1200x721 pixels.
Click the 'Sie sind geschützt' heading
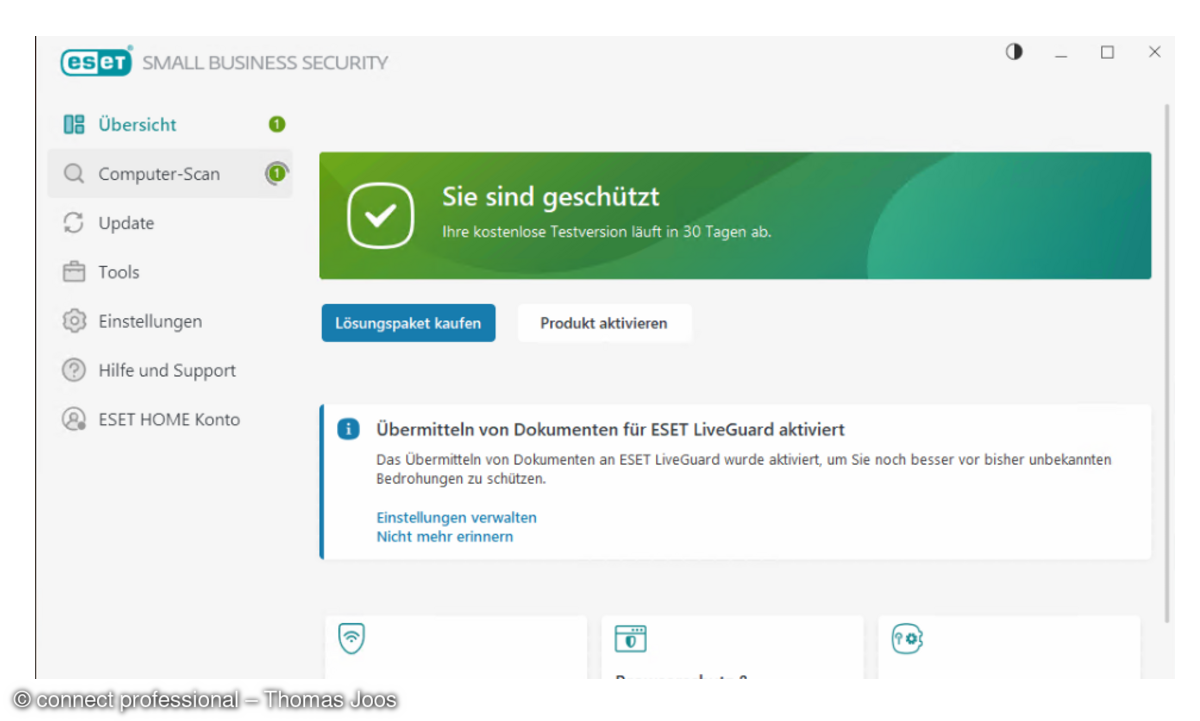(x=551, y=198)
